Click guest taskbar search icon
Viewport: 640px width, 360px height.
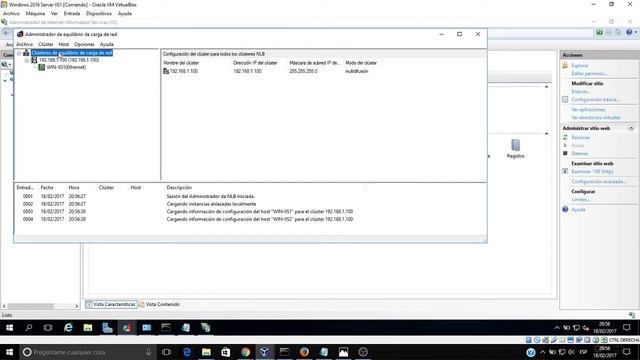29,328
